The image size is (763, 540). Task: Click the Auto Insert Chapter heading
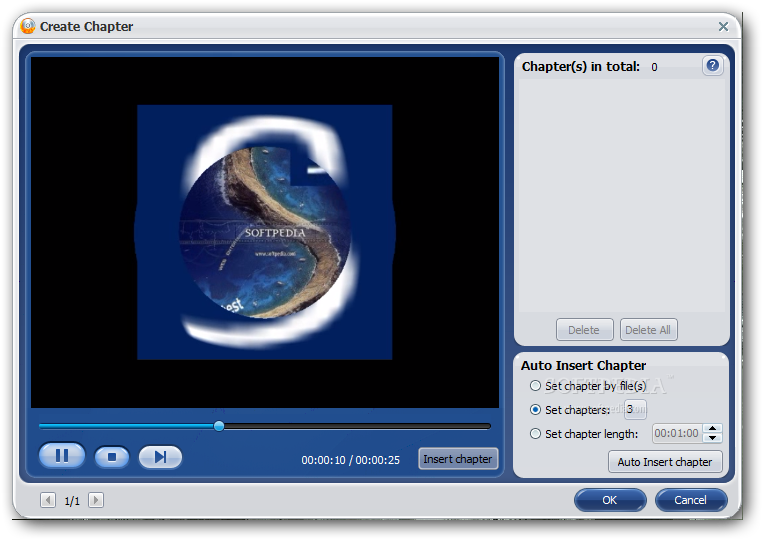(x=583, y=365)
